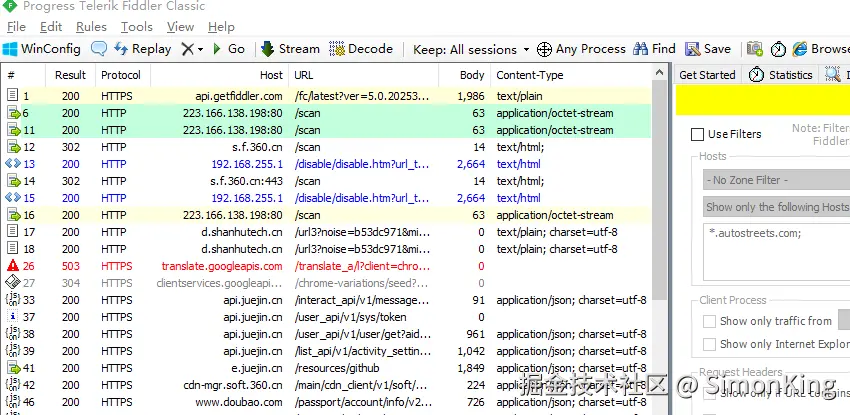Sort sessions by Protocol column header
The width and height of the screenshot is (850, 415).
123,75
